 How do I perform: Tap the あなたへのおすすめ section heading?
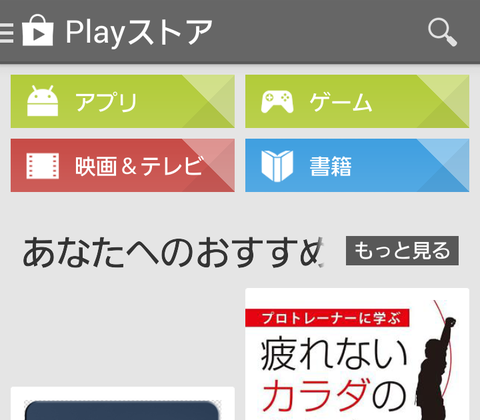(173, 252)
